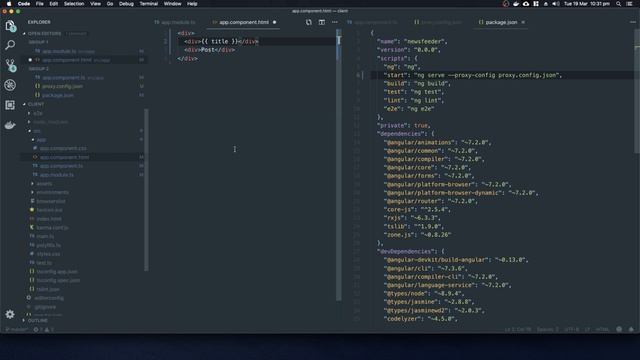640x360 pixels.
Task: Select the app.component.html tab
Action: pos(244,22)
